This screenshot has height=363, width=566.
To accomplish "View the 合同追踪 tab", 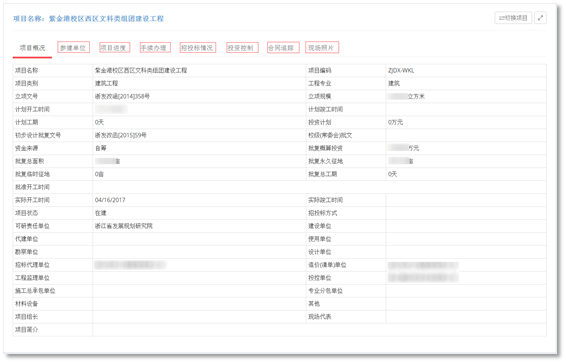I will tap(283, 48).
